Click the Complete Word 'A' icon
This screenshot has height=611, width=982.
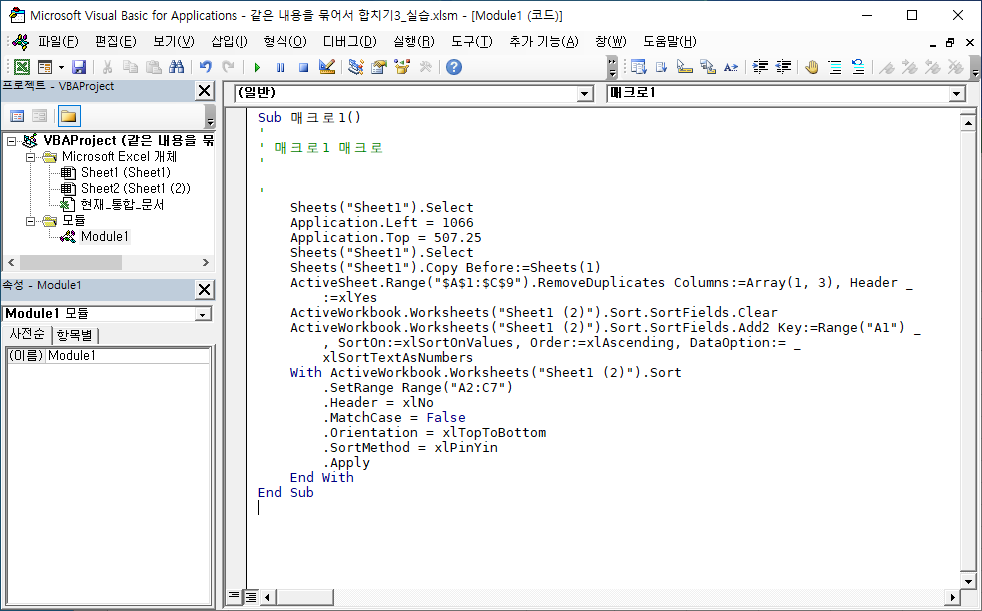click(731, 67)
